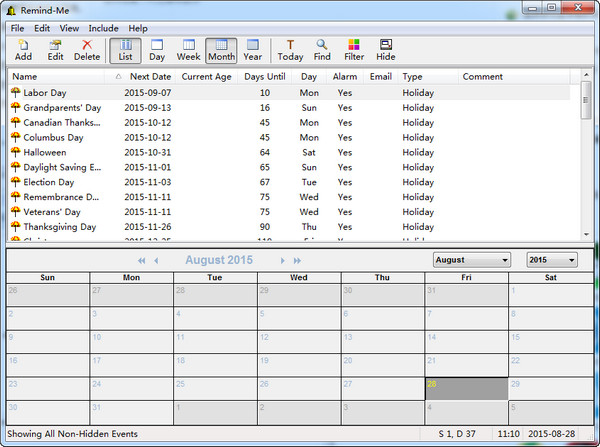The width and height of the screenshot is (600, 447).
Task: Open the Help menu
Action: click(138, 28)
